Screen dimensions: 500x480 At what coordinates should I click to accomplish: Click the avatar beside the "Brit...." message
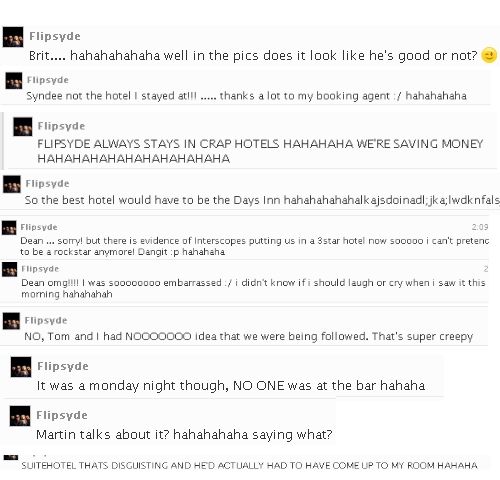pos(13,37)
